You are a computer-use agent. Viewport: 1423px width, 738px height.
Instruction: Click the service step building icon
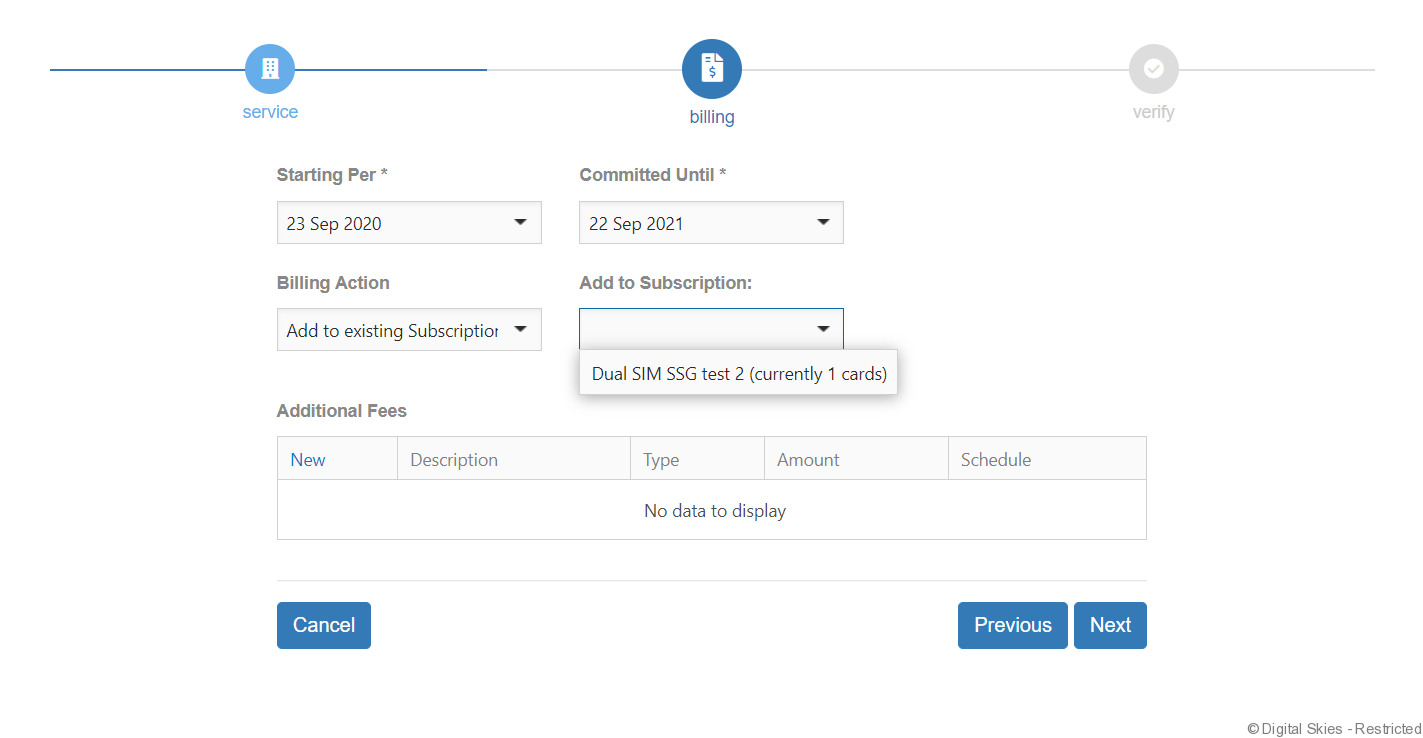(269, 69)
